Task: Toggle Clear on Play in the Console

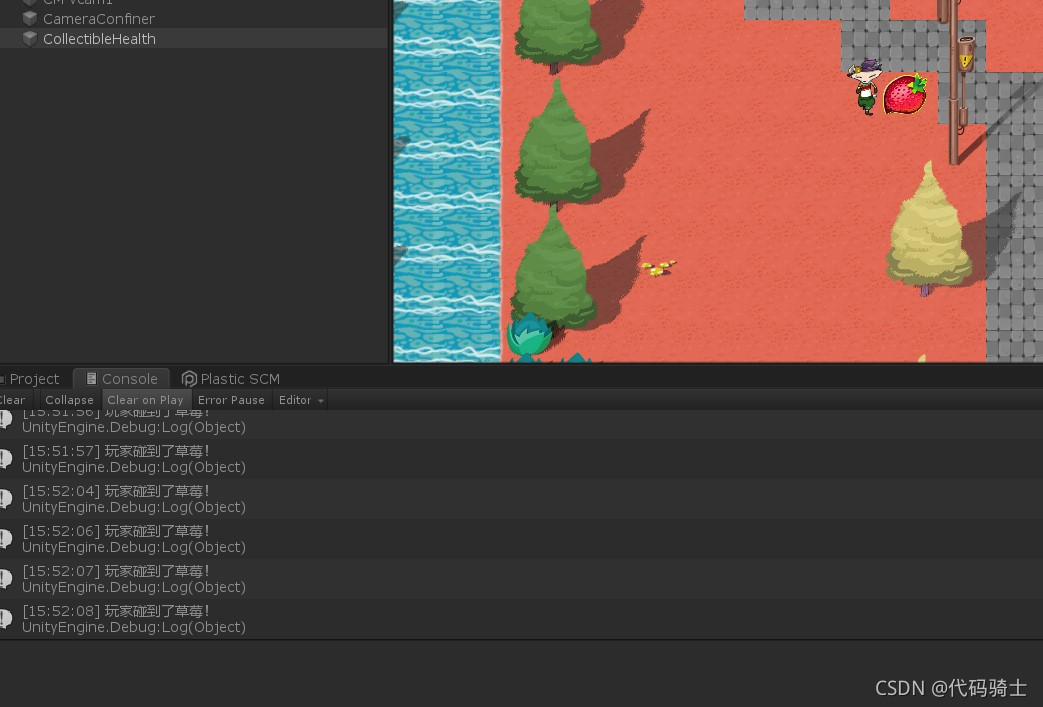Action: point(145,399)
